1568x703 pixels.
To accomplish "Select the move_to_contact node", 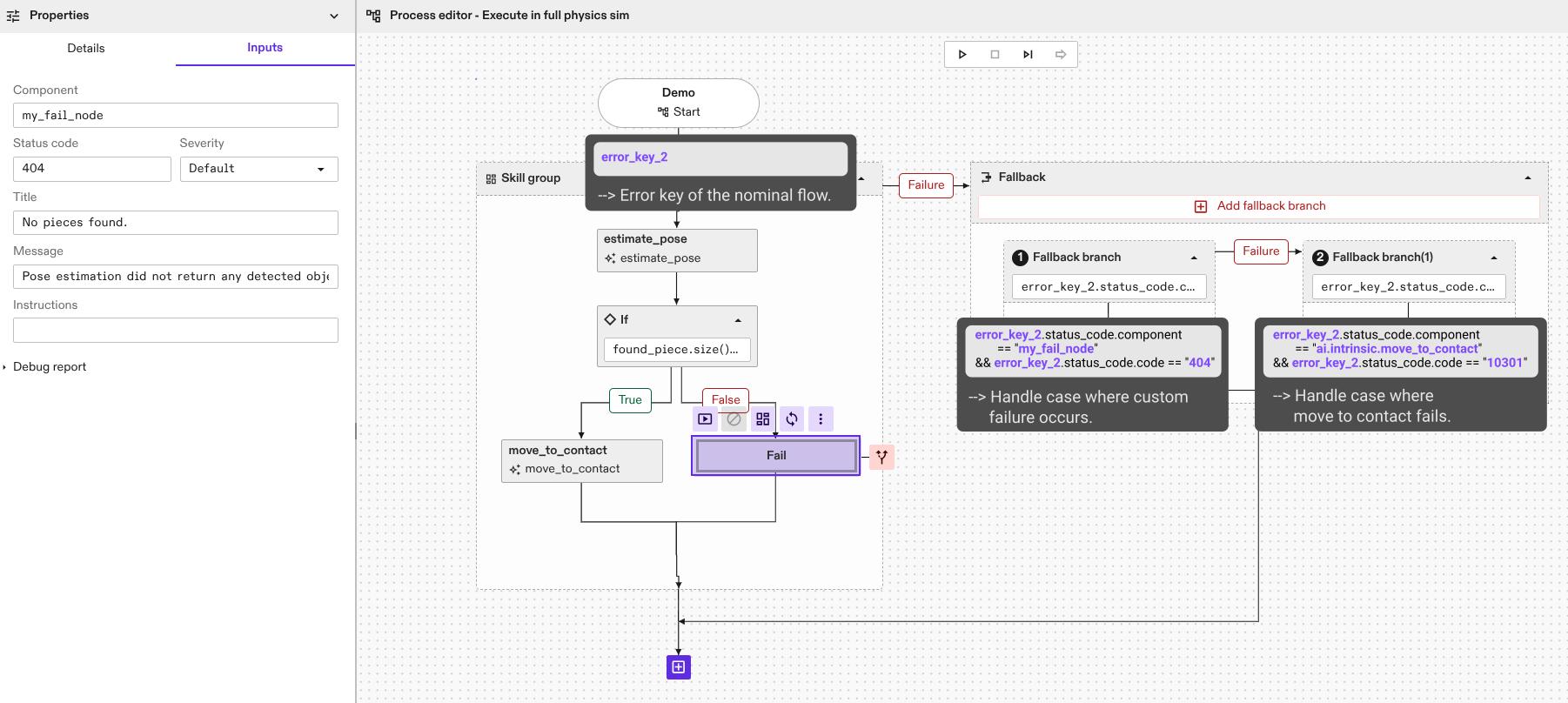I will 581,459.
